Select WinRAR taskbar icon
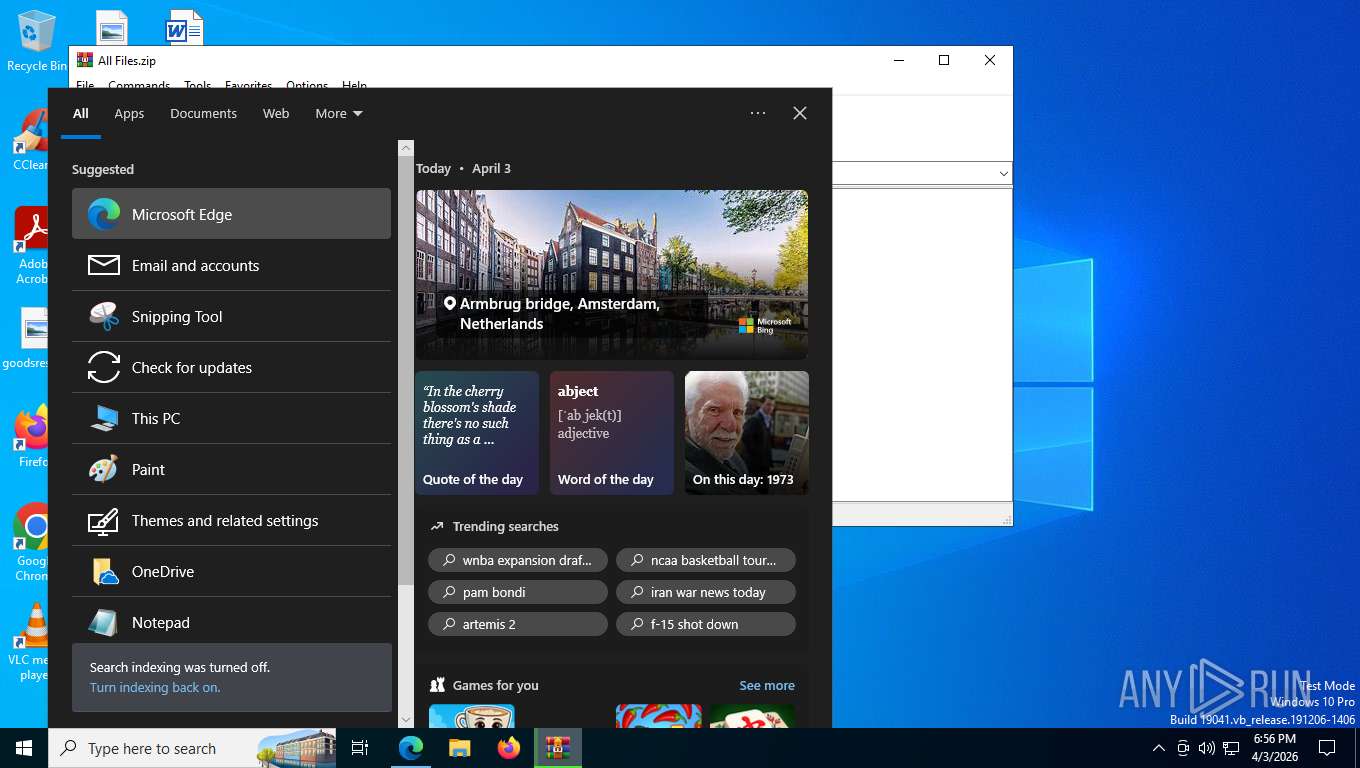The width and height of the screenshot is (1360, 768). point(558,748)
